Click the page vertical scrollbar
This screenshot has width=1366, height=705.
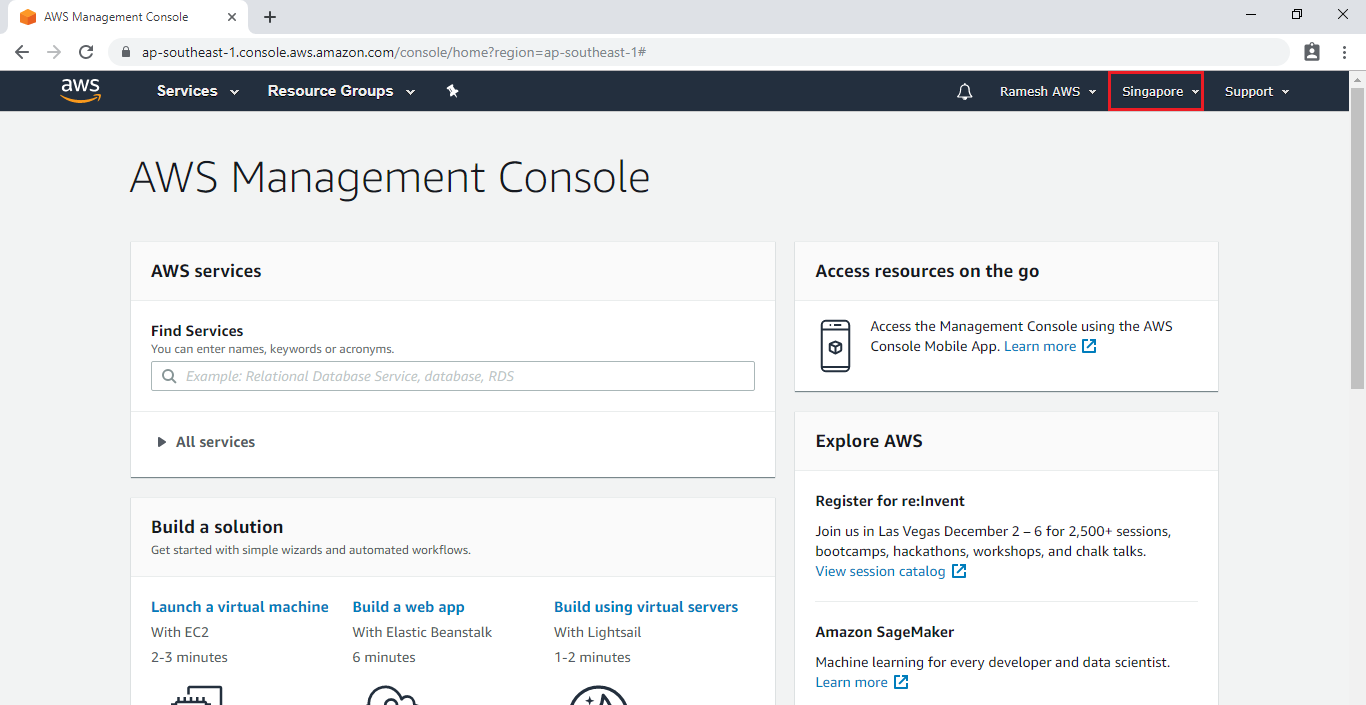click(1357, 237)
